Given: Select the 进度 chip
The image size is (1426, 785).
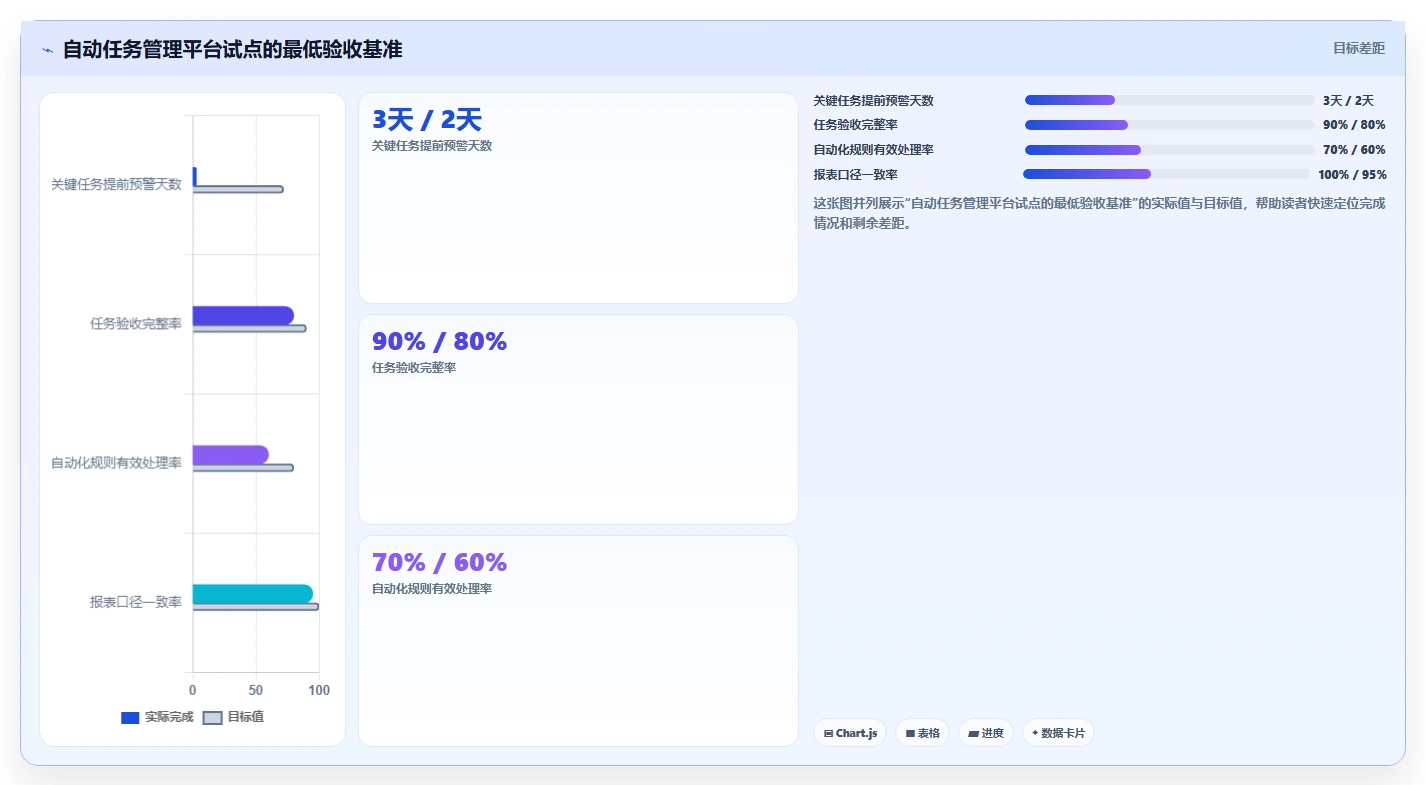Looking at the screenshot, I should [x=986, y=733].
